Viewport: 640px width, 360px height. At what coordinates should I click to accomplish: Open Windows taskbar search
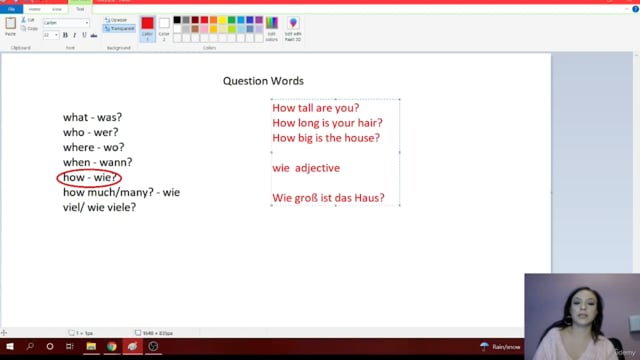tap(30, 347)
